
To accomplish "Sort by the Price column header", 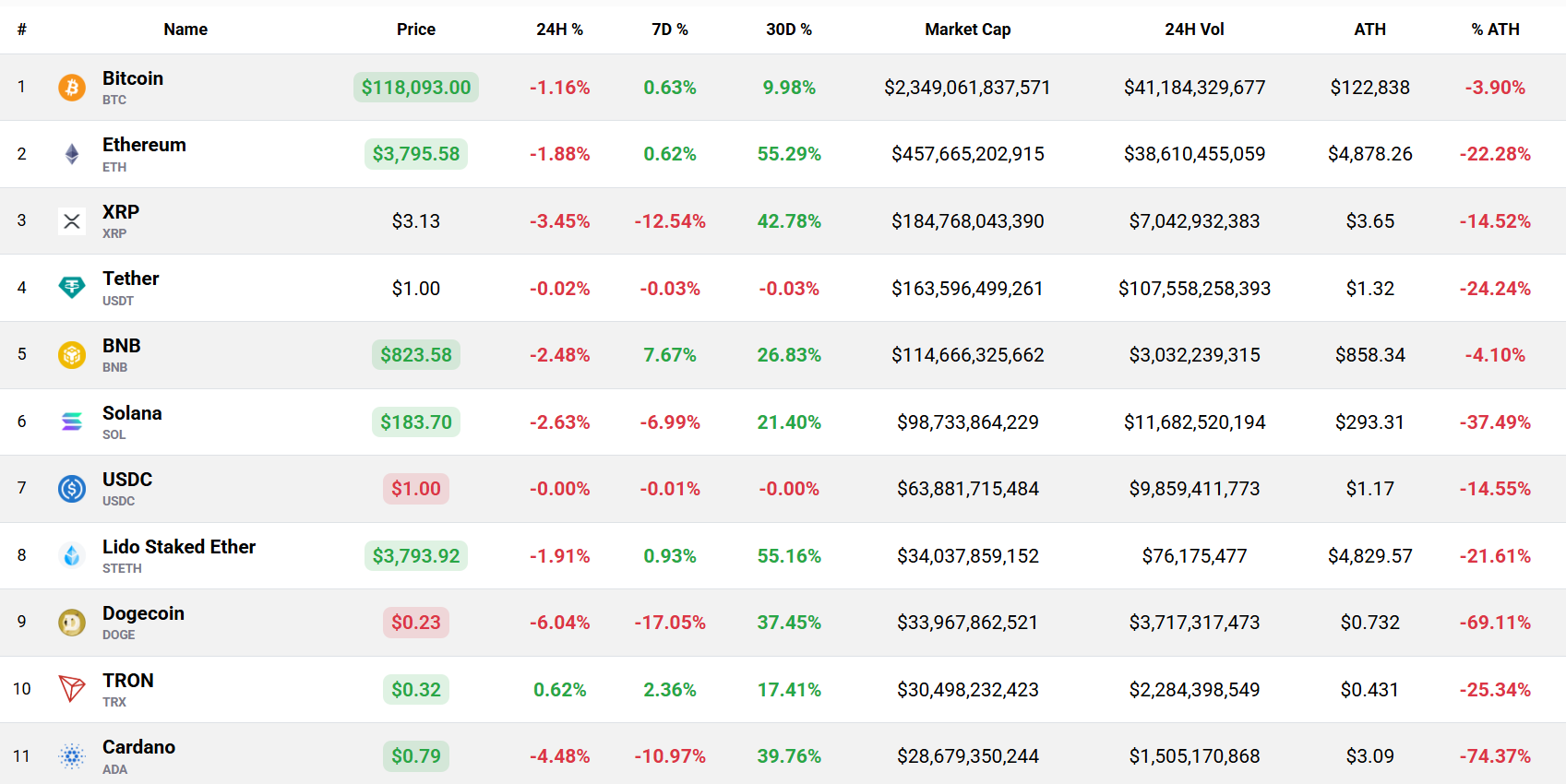I will (x=416, y=30).
